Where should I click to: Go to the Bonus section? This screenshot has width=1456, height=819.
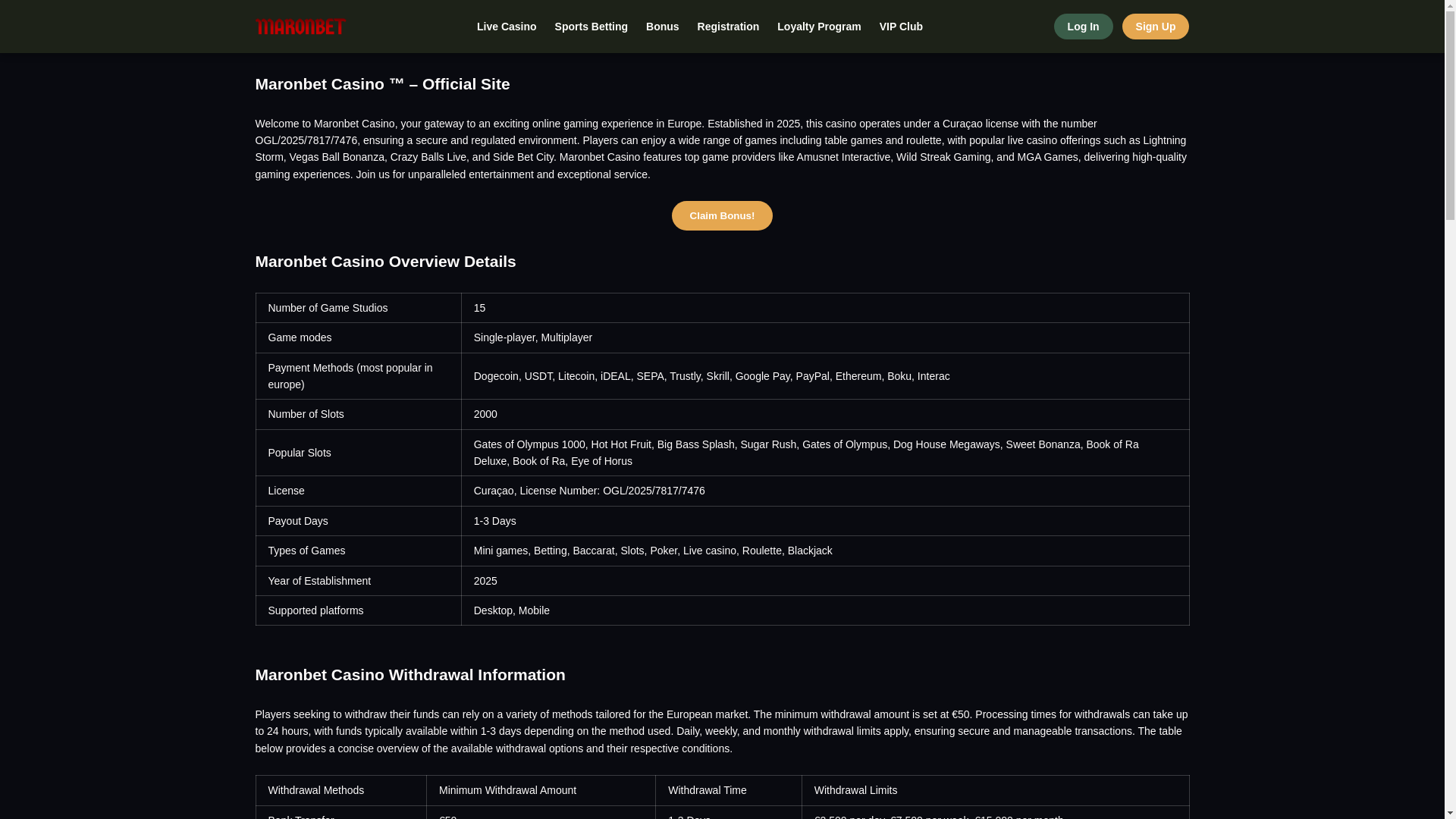(x=662, y=27)
